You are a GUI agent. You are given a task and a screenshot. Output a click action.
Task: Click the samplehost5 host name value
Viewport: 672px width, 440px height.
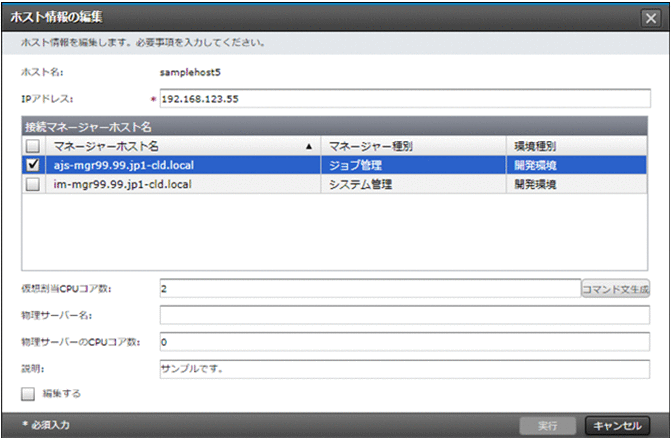tap(190, 72)
